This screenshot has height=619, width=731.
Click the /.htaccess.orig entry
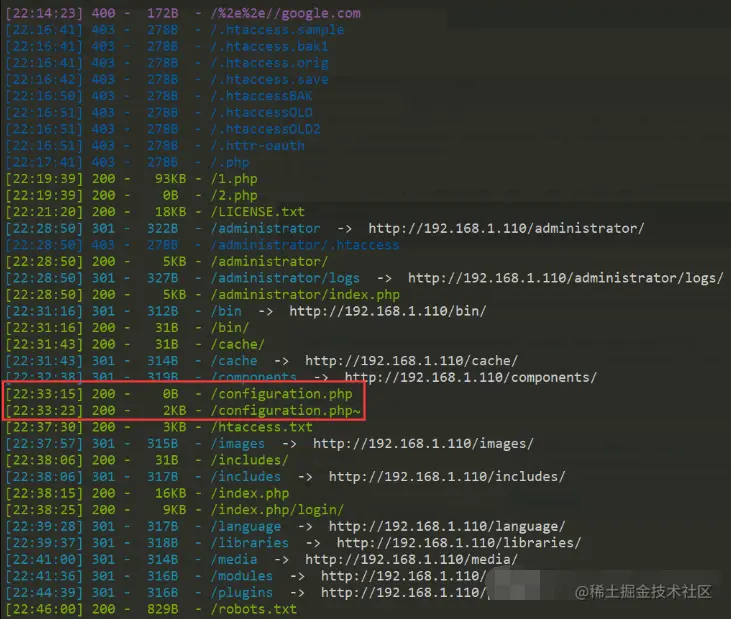click(x=269, y=63)
